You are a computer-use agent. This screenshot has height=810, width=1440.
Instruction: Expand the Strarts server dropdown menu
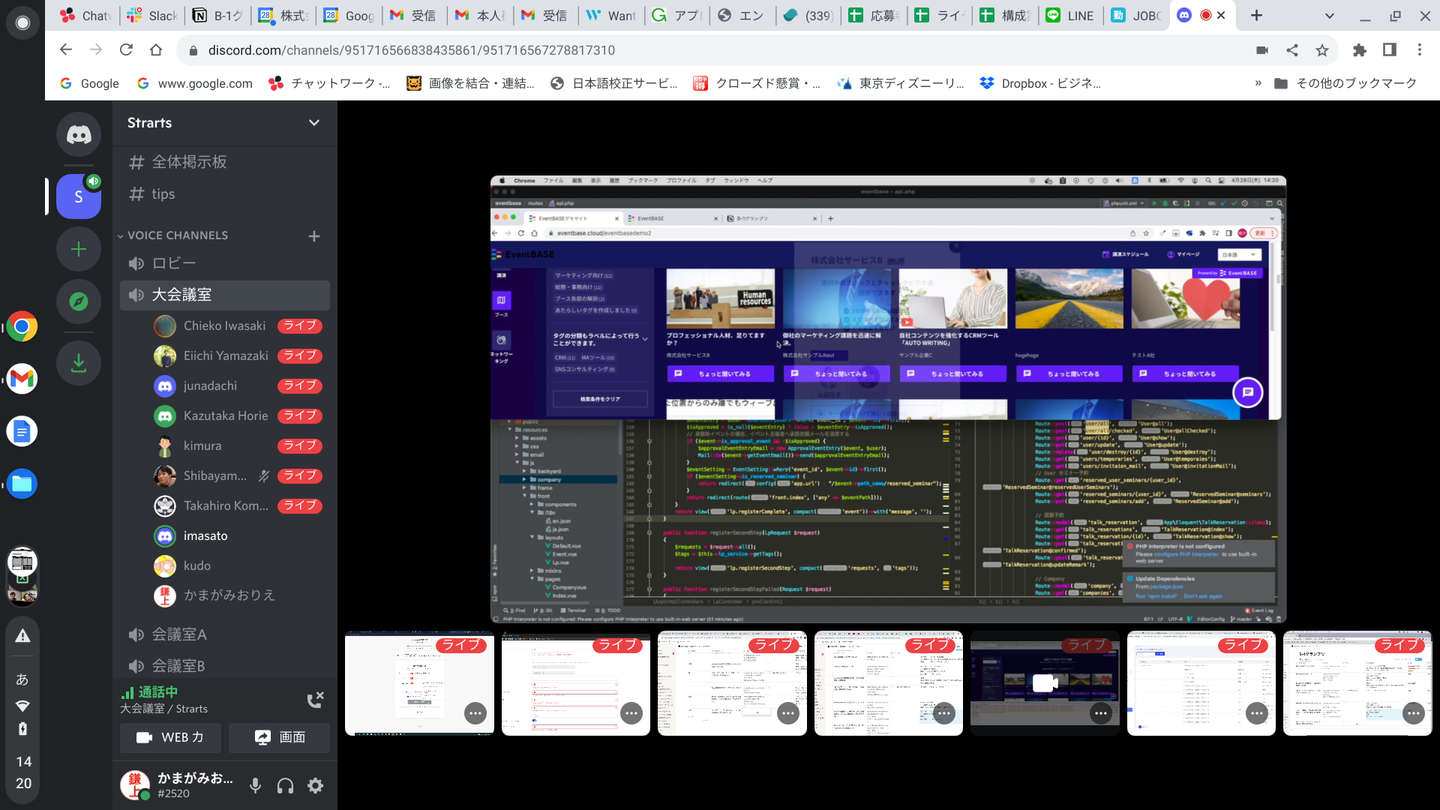[314, 123]
